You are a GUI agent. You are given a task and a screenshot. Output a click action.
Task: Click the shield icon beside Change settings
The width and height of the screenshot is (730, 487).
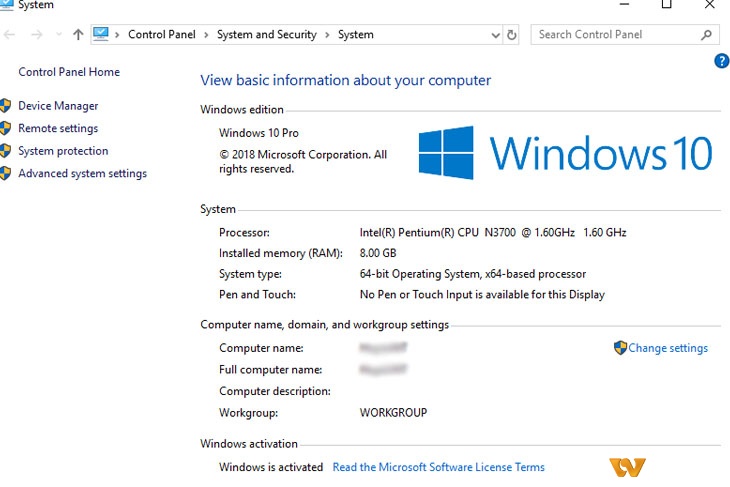pyautogui.click(x=620, y=348)
